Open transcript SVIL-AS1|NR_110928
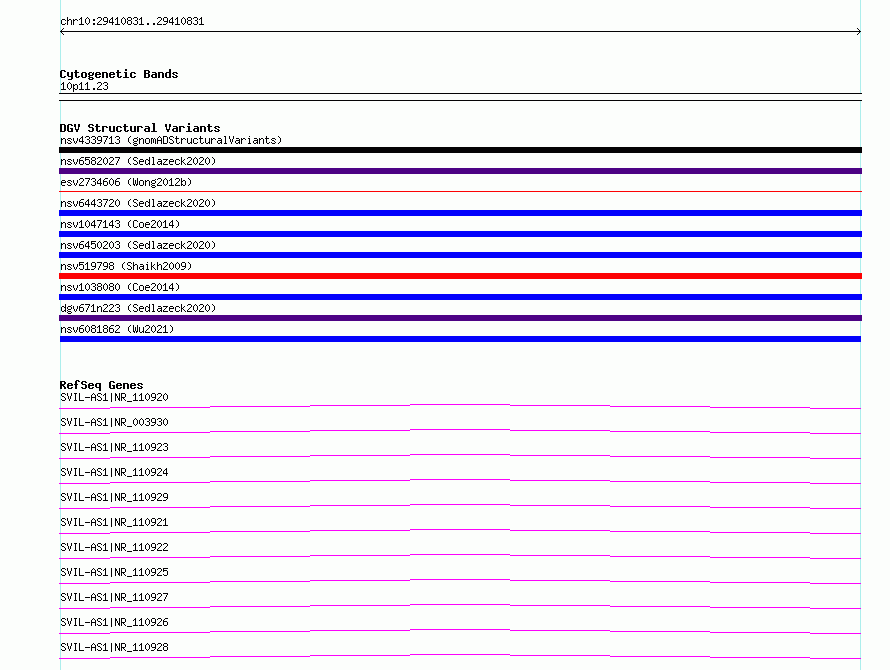This screenshot has height=670, width=890. click(x=114, y=647)
